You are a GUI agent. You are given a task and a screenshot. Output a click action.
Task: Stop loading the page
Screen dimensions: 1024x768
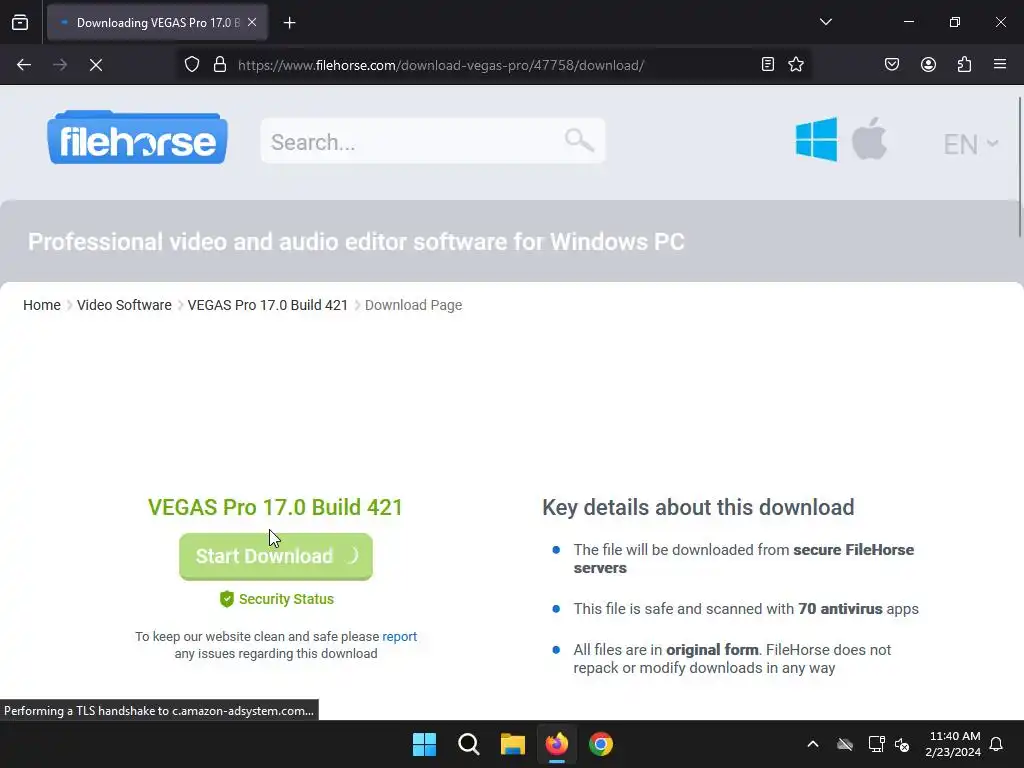[95, 65]
